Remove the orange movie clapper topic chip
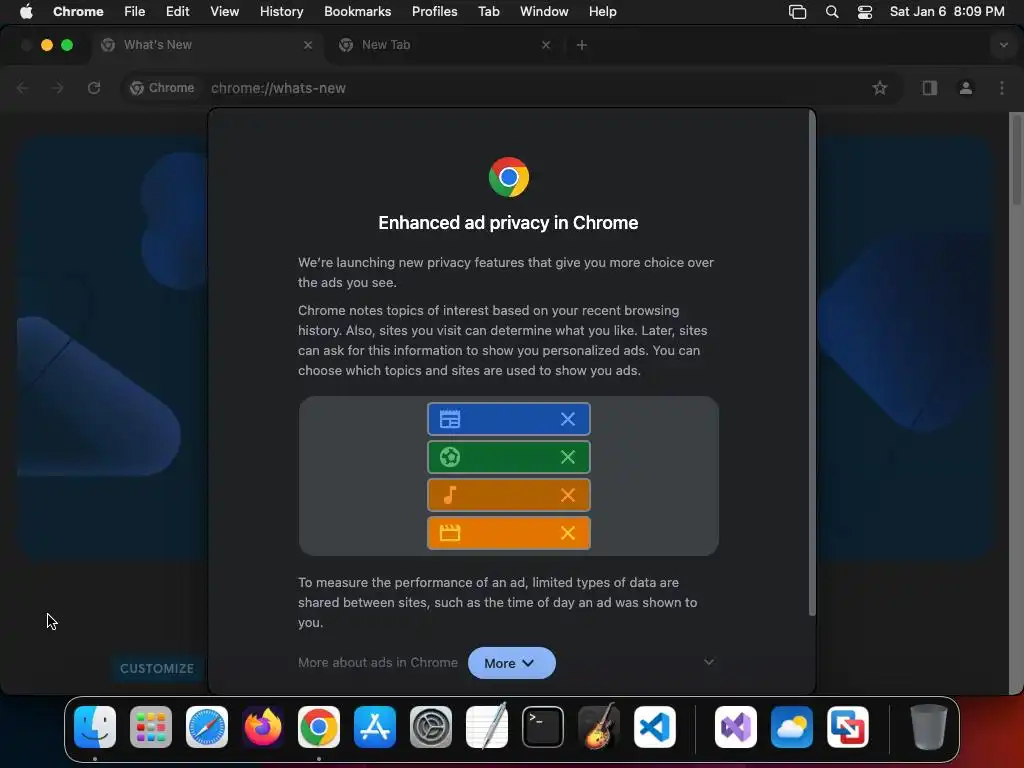1024x768 pixels. [568, 533]
